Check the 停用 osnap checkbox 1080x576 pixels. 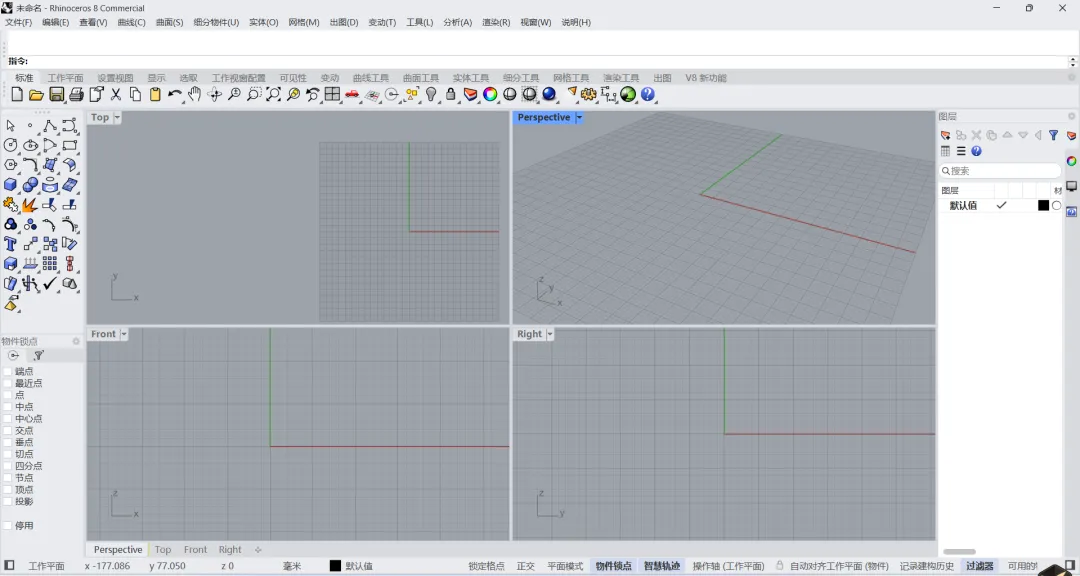click(8, 525)
